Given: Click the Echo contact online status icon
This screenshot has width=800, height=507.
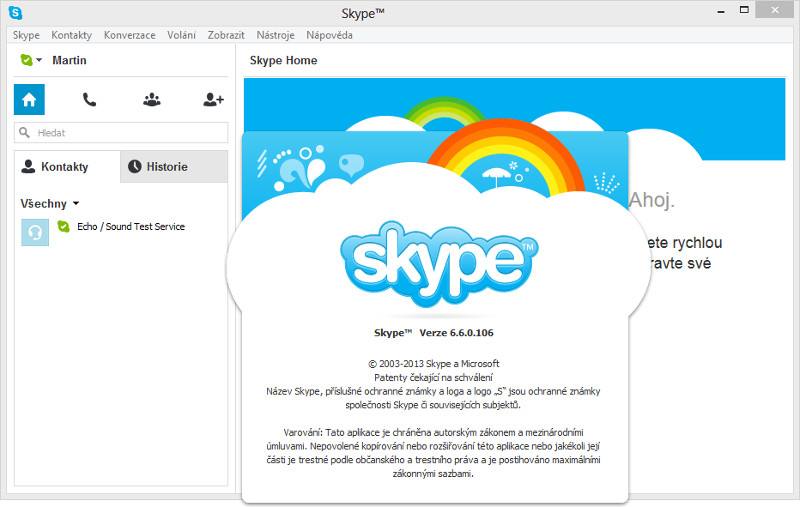Looking at the screenshot, I should (x=64, y=226).
